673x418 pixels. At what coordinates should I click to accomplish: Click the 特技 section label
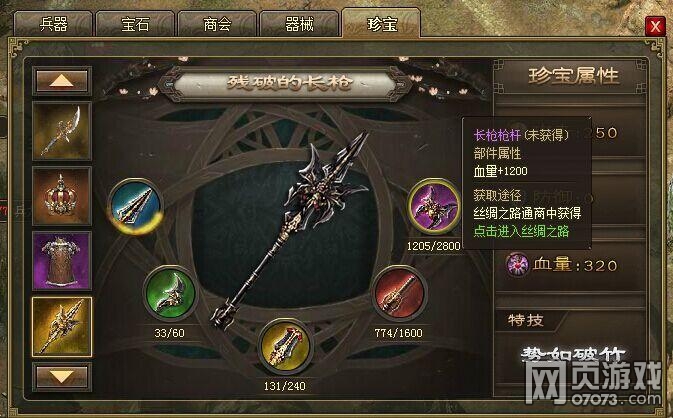click(x=526, y=320)
